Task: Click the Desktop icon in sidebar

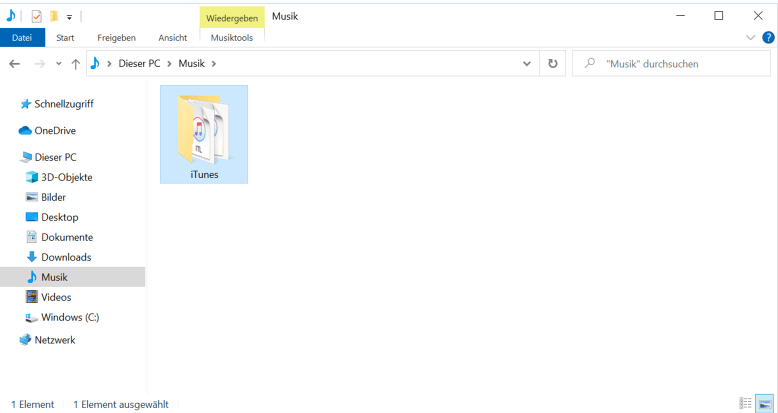Action: [x=32, y=217]
